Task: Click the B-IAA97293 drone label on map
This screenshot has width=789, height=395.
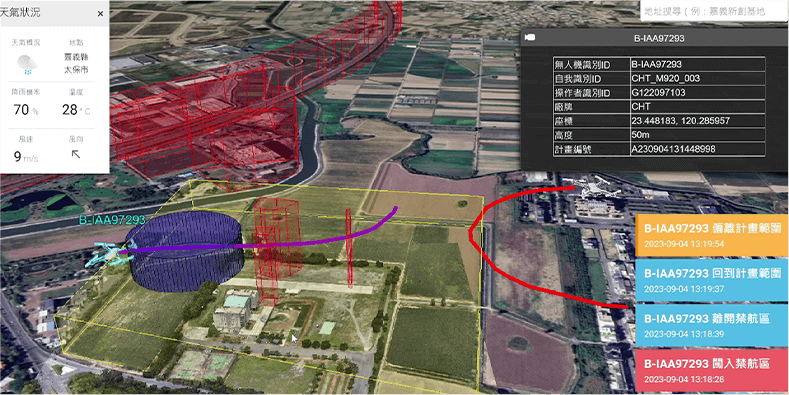Action: pos(112,219)
